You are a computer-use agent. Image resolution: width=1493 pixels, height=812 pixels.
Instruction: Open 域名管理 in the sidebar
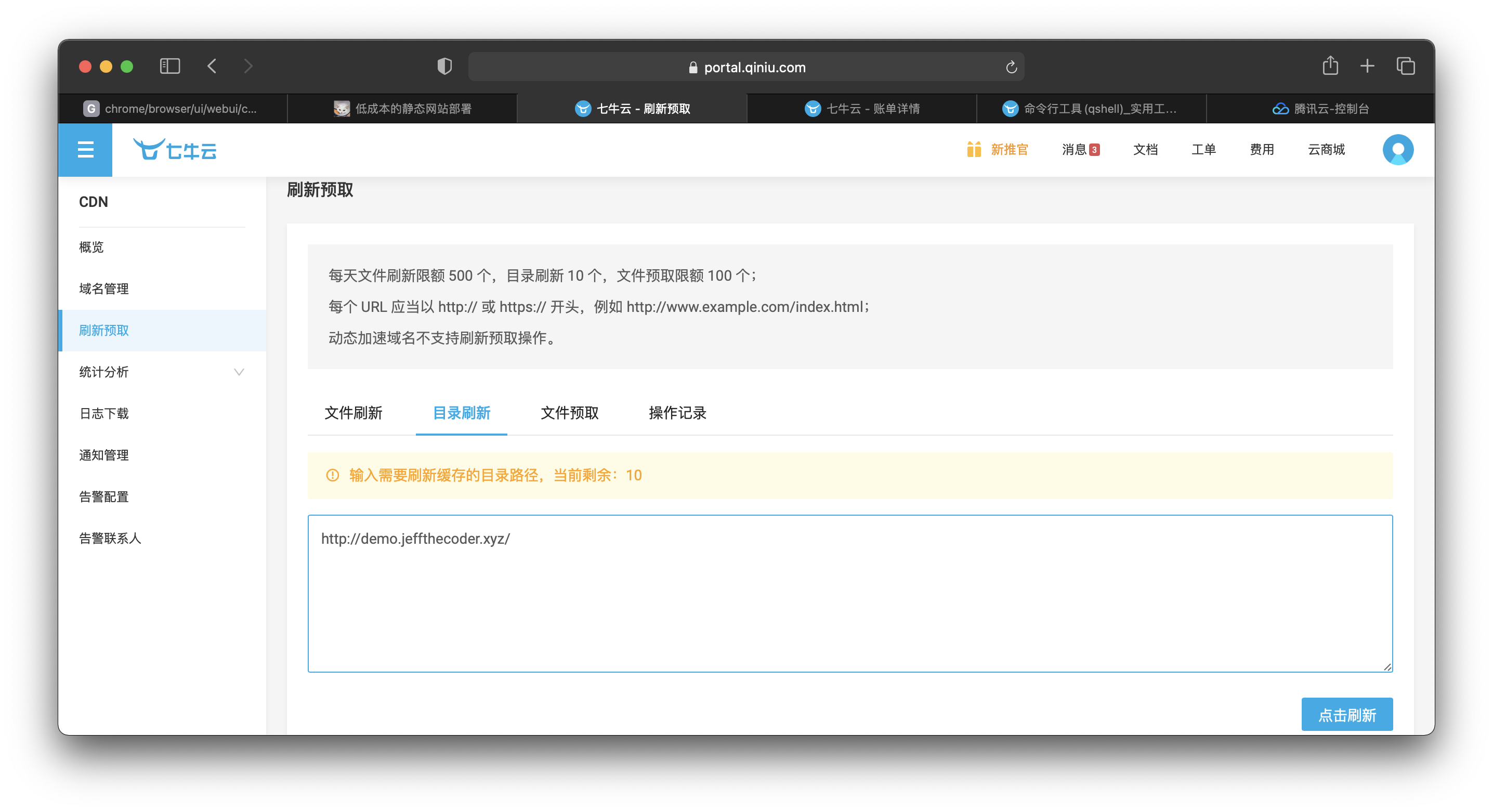(x=162, y=289)
